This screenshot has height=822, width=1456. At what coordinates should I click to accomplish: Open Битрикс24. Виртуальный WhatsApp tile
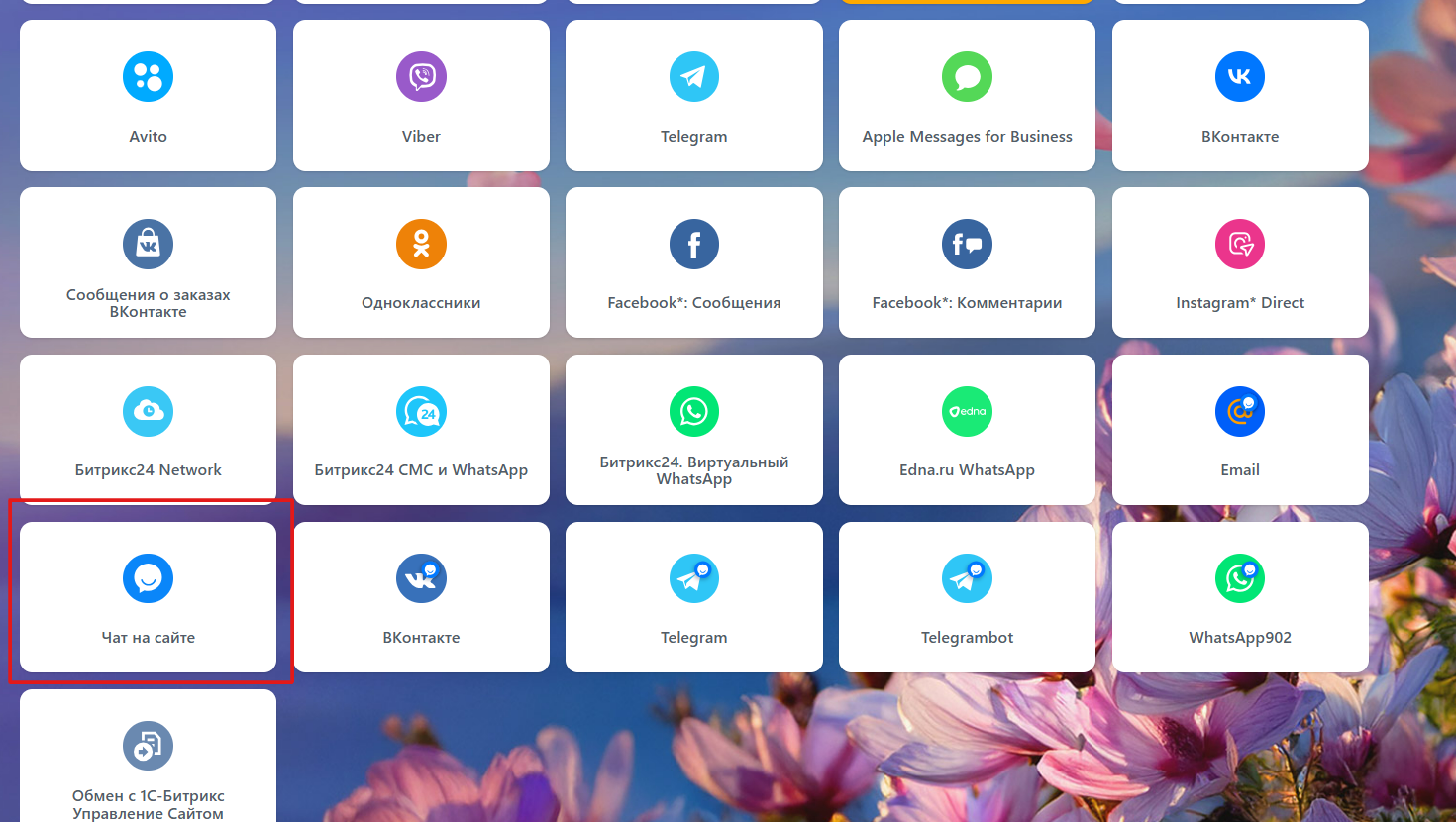point(693,430)
